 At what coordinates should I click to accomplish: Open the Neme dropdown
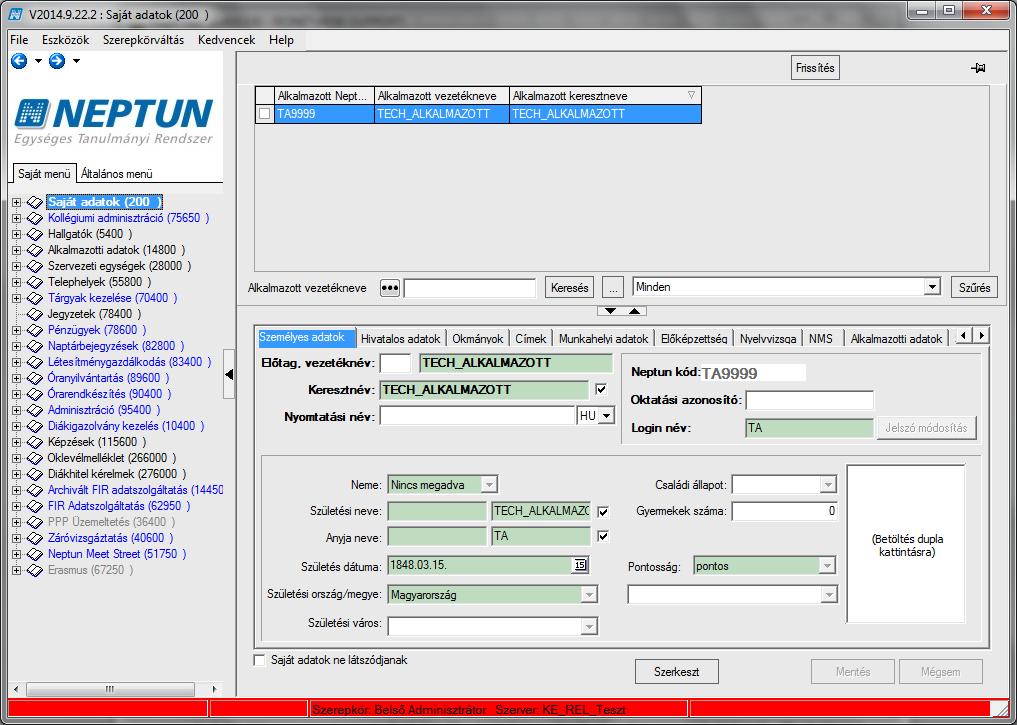[489, 484]
